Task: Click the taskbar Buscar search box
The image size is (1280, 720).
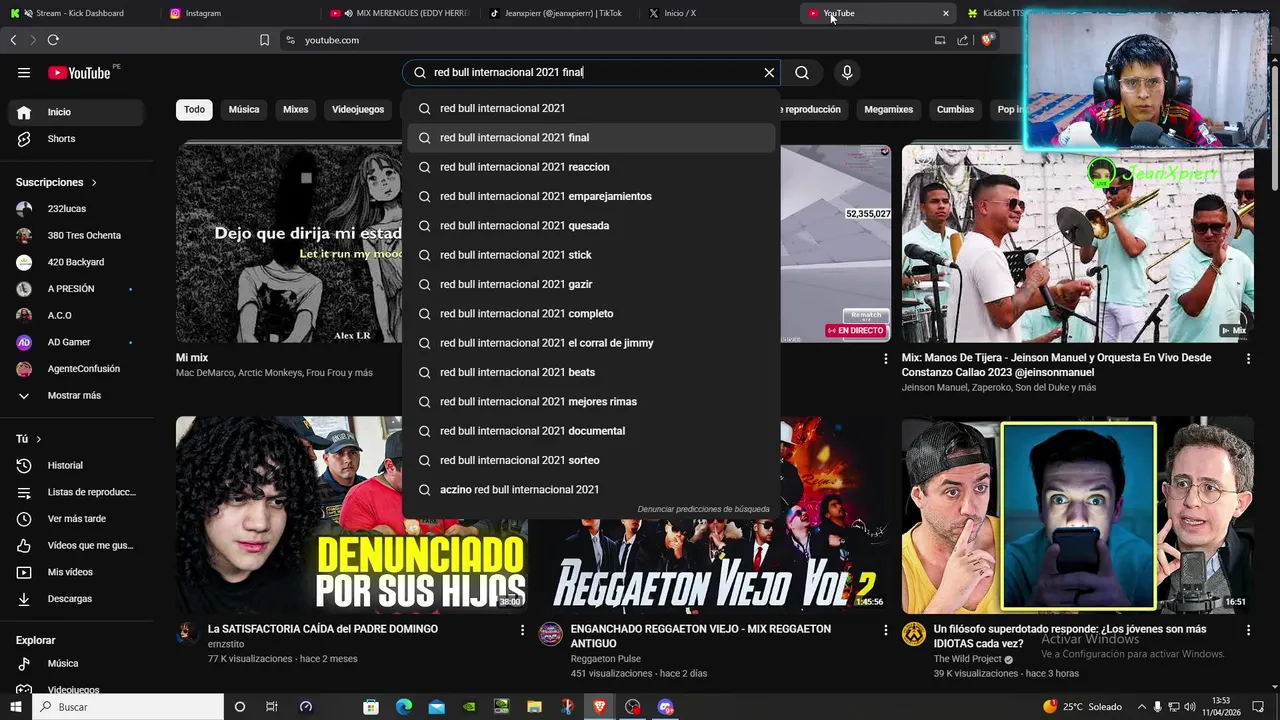Action: pyautogui.click(x=128, y=707)
